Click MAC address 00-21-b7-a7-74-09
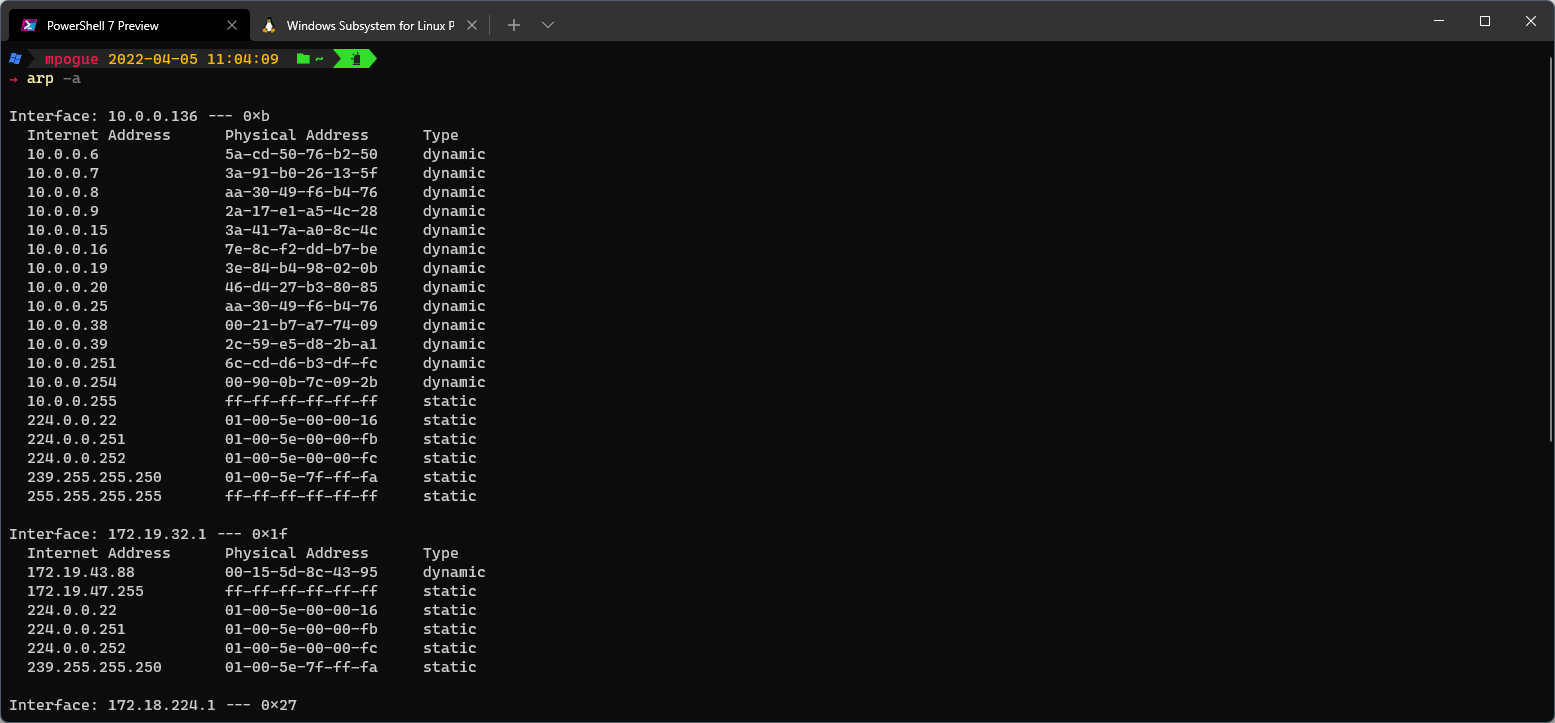Viewport: 1555px width, 723px height. coord(301,325)
